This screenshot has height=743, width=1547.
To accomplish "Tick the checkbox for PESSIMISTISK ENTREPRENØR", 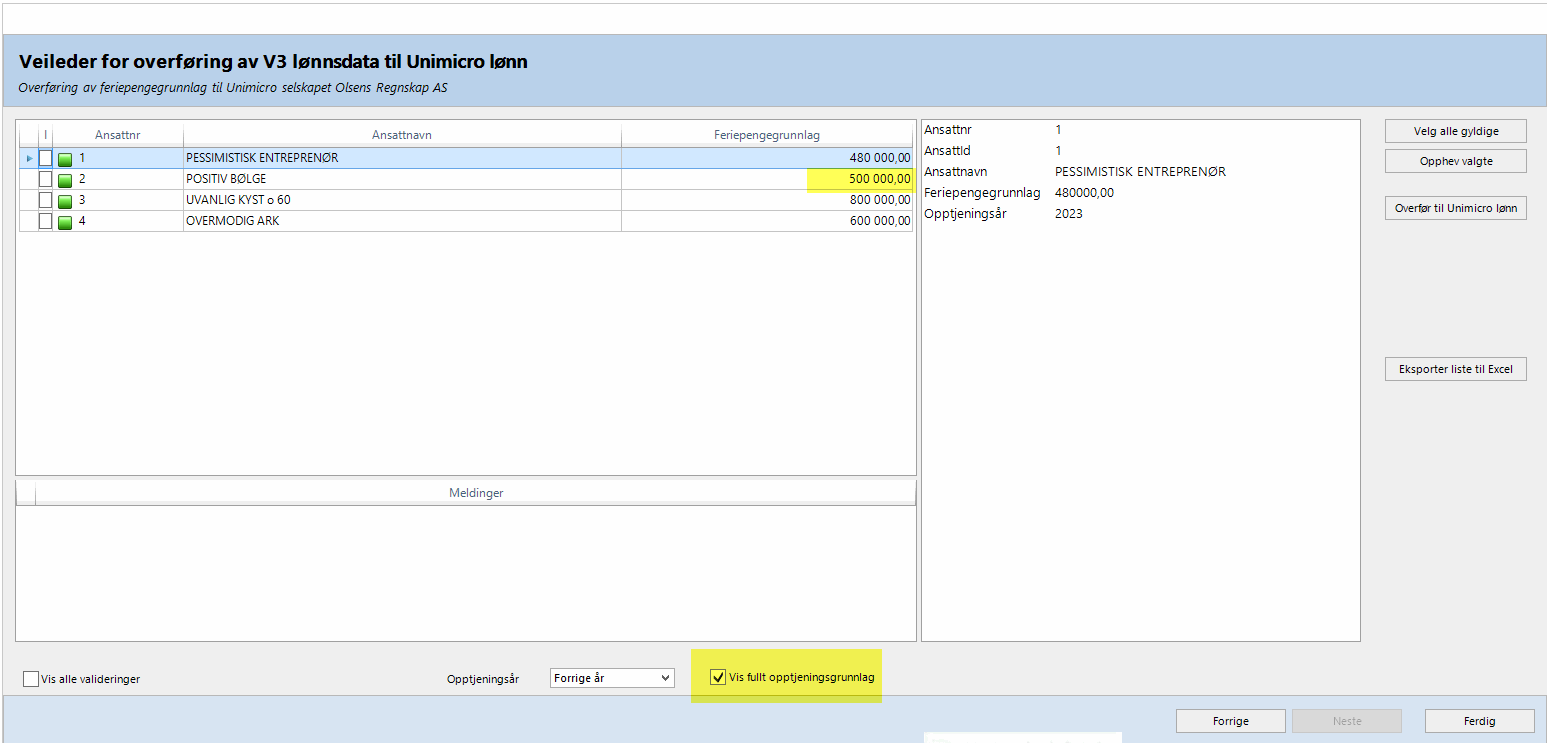I will (45, 158).
